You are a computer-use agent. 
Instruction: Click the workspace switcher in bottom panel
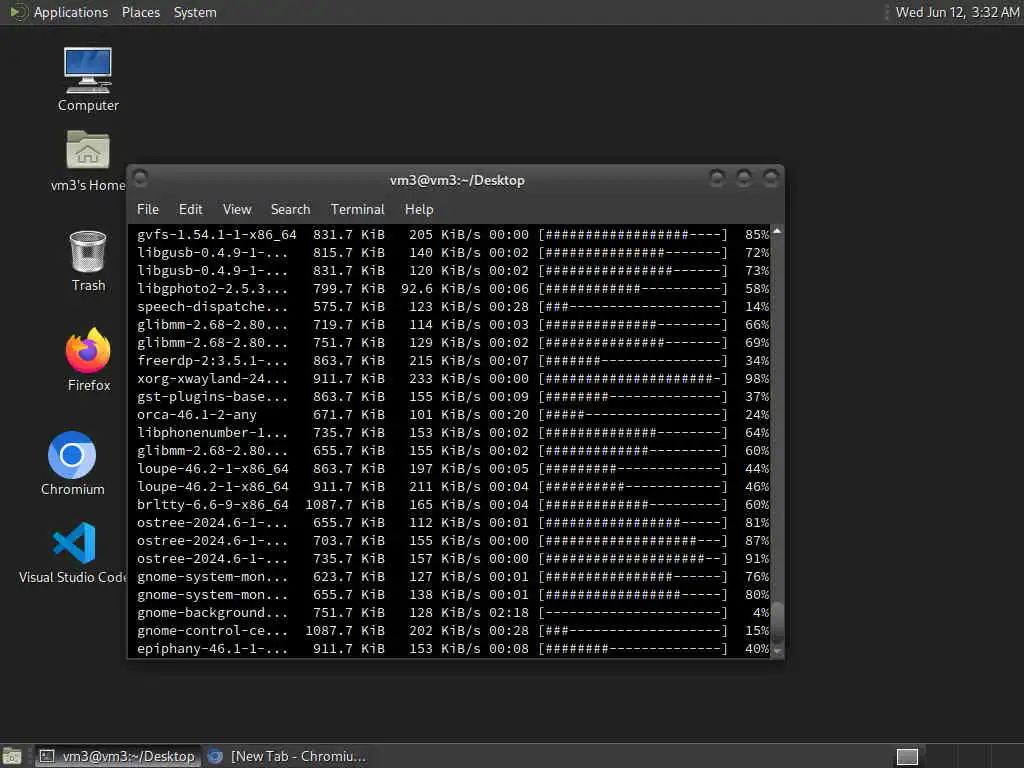pos(907,756)
